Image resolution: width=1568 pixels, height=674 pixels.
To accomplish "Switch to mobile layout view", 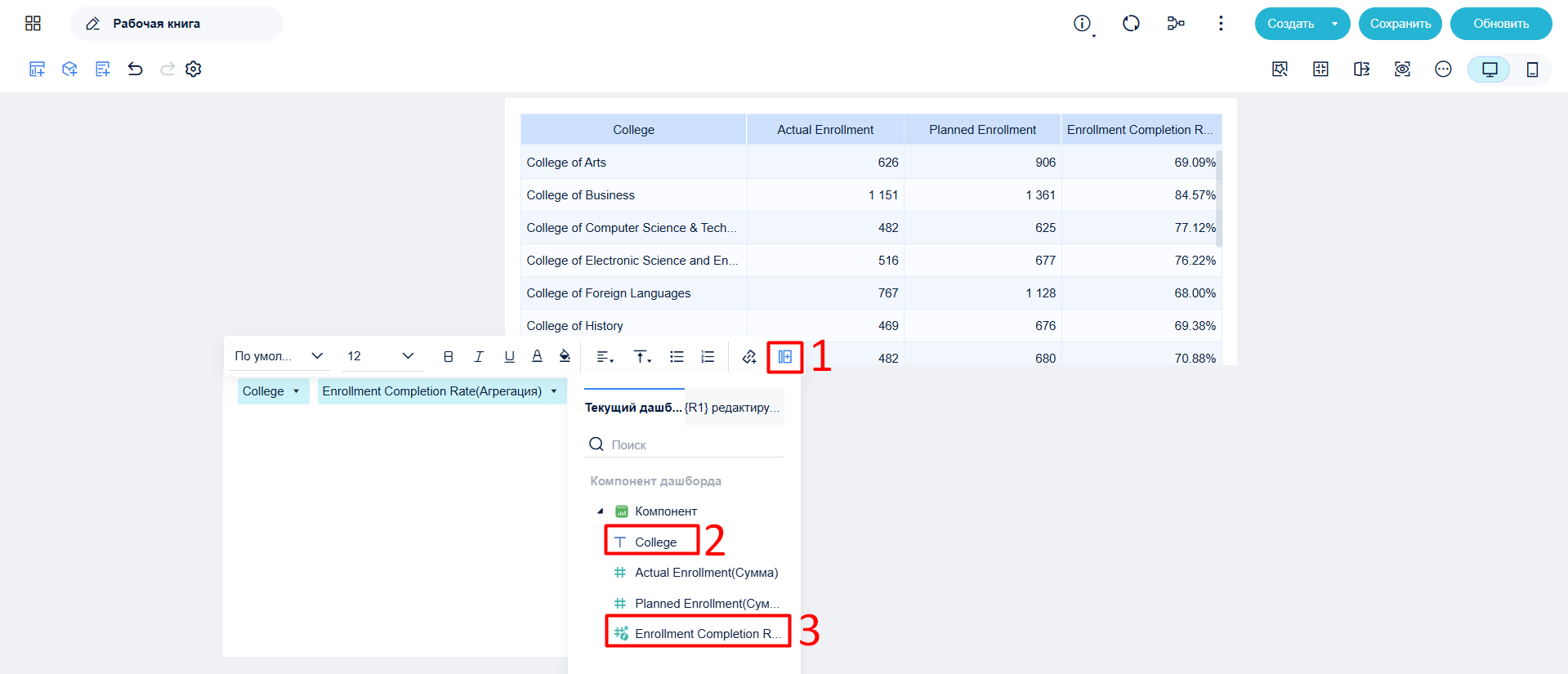I will coord(1532,69).
